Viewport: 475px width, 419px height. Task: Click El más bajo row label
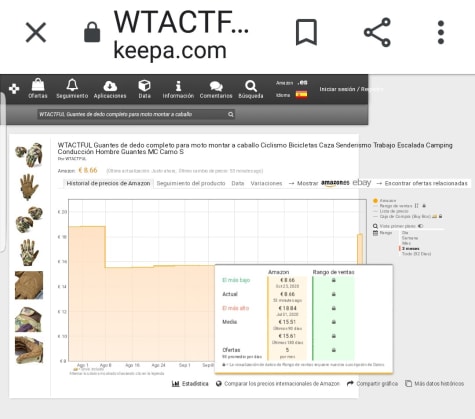click(236, 280)
